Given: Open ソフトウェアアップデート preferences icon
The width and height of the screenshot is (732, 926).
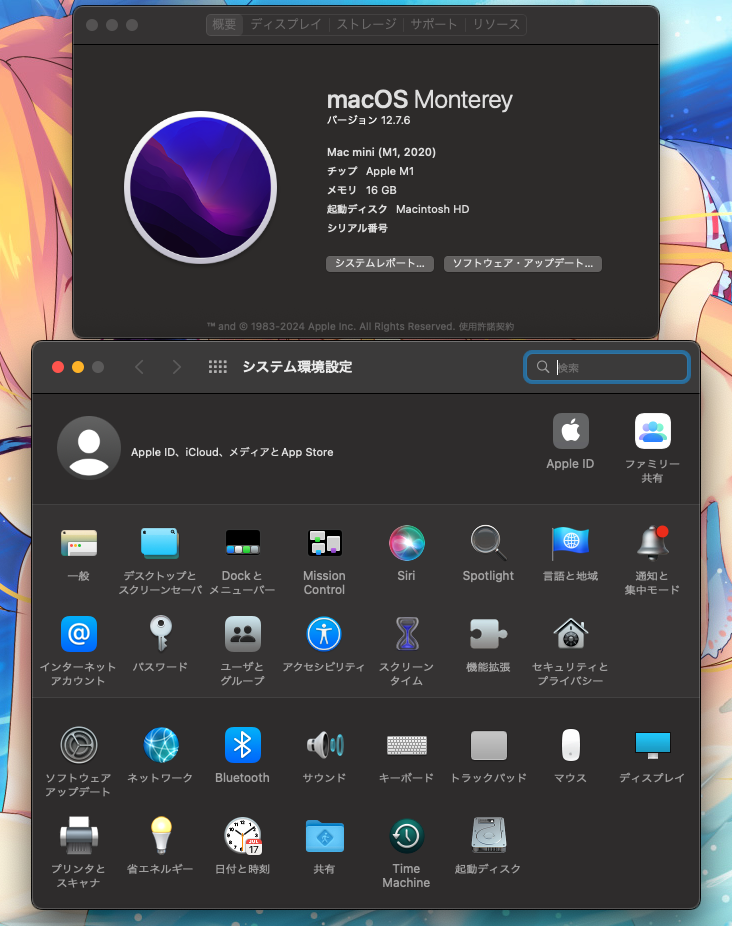Looking at the screenshot, I should point(79,745).
